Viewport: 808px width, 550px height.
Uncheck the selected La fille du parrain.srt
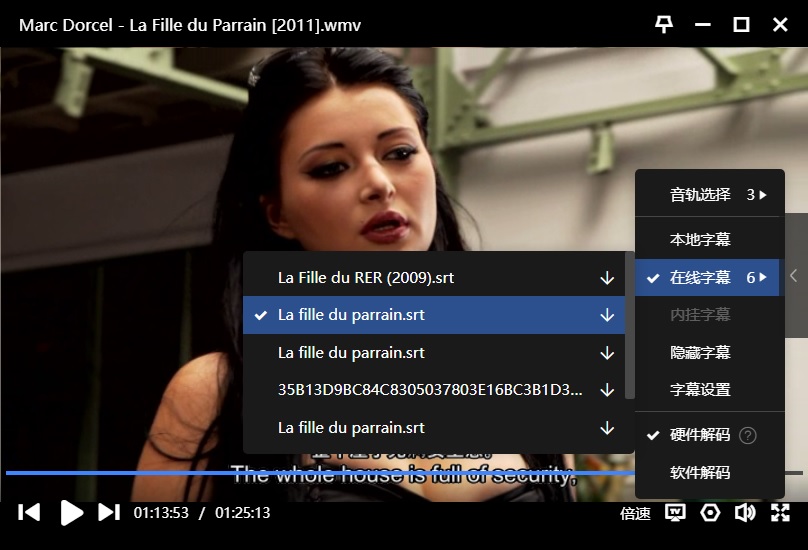(350, 315)
